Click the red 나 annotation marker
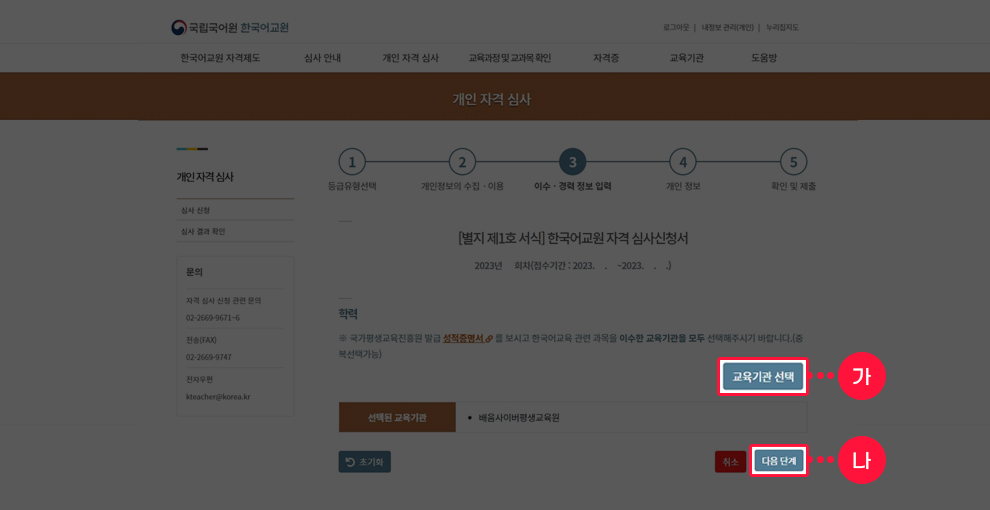Screen dimensions: 990x510 pyautogui.click(x=862, y=461)
